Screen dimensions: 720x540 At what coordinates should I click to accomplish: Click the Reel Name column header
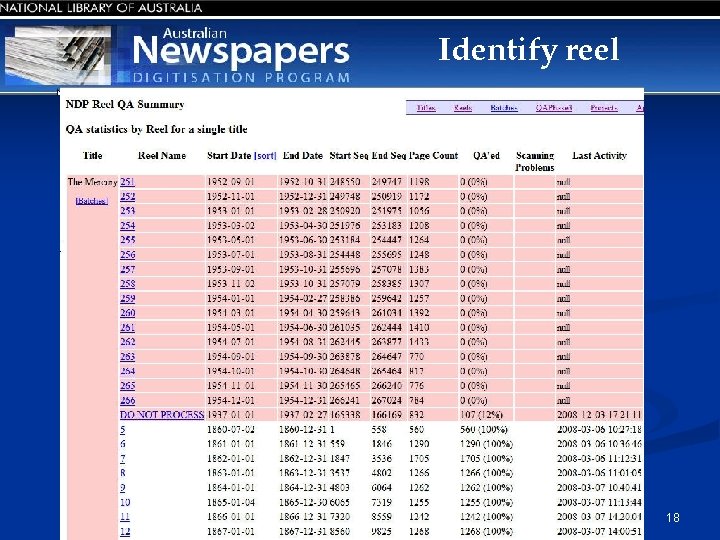point(162,156)
